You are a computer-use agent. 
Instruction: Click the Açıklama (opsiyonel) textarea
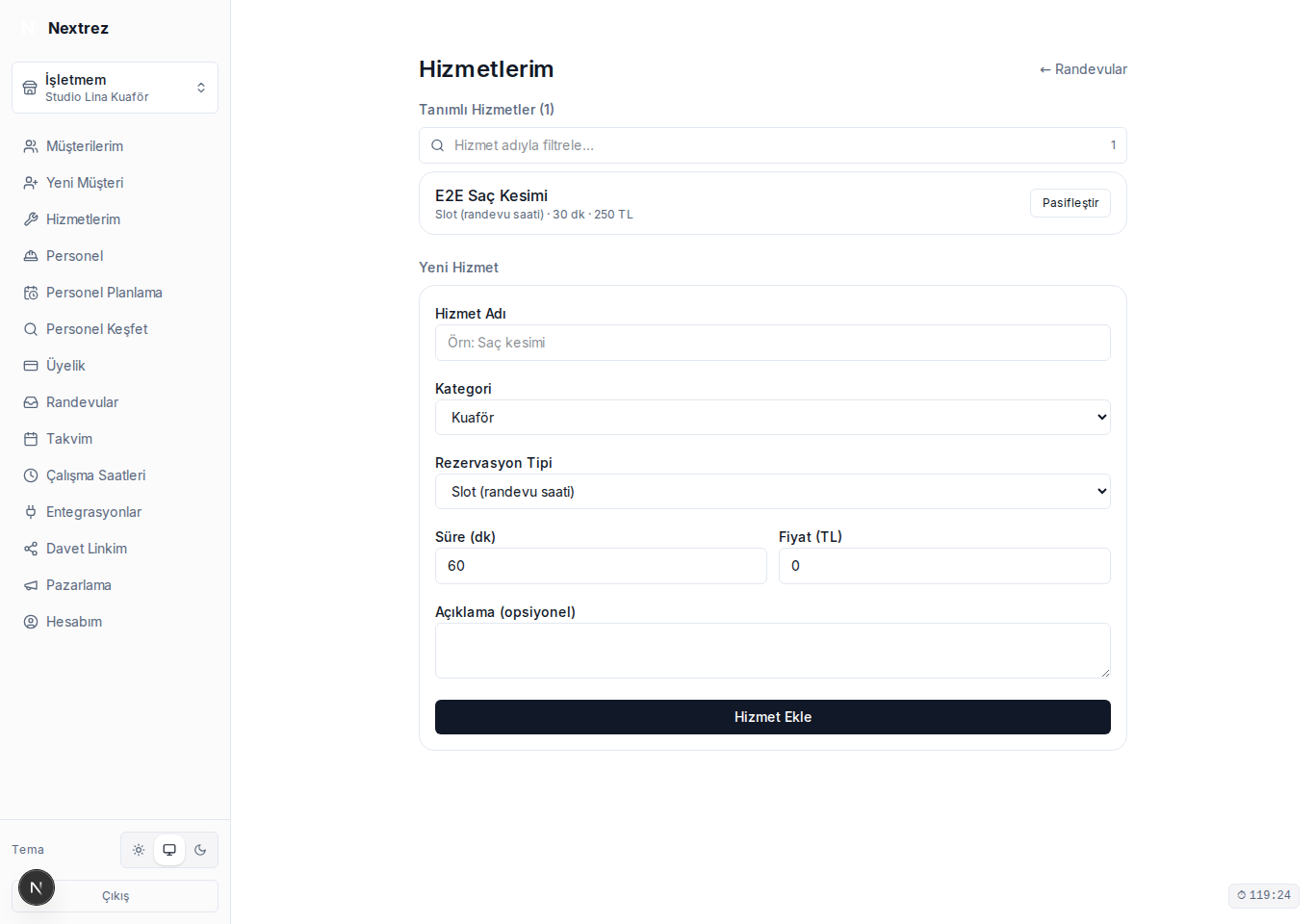coord(773,651)
